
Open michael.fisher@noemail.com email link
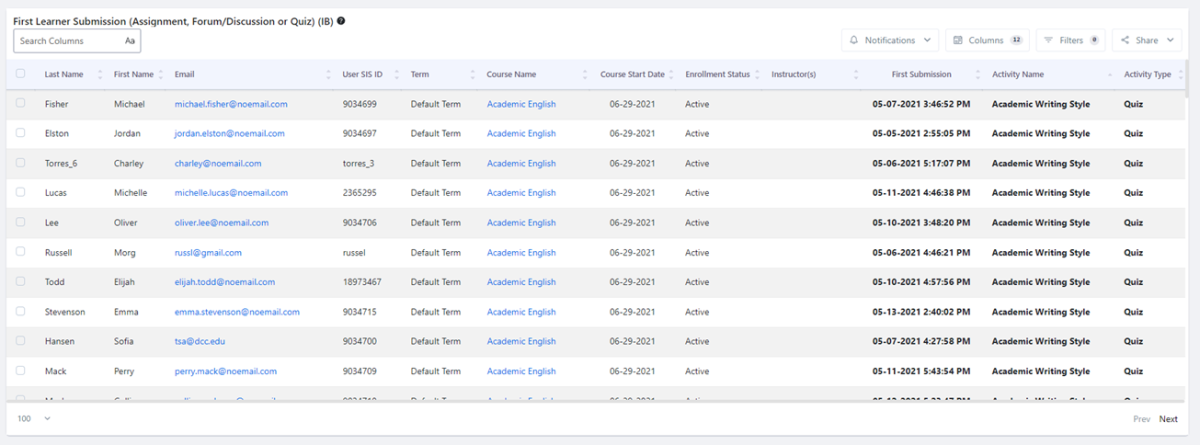(x=231, y=104)
